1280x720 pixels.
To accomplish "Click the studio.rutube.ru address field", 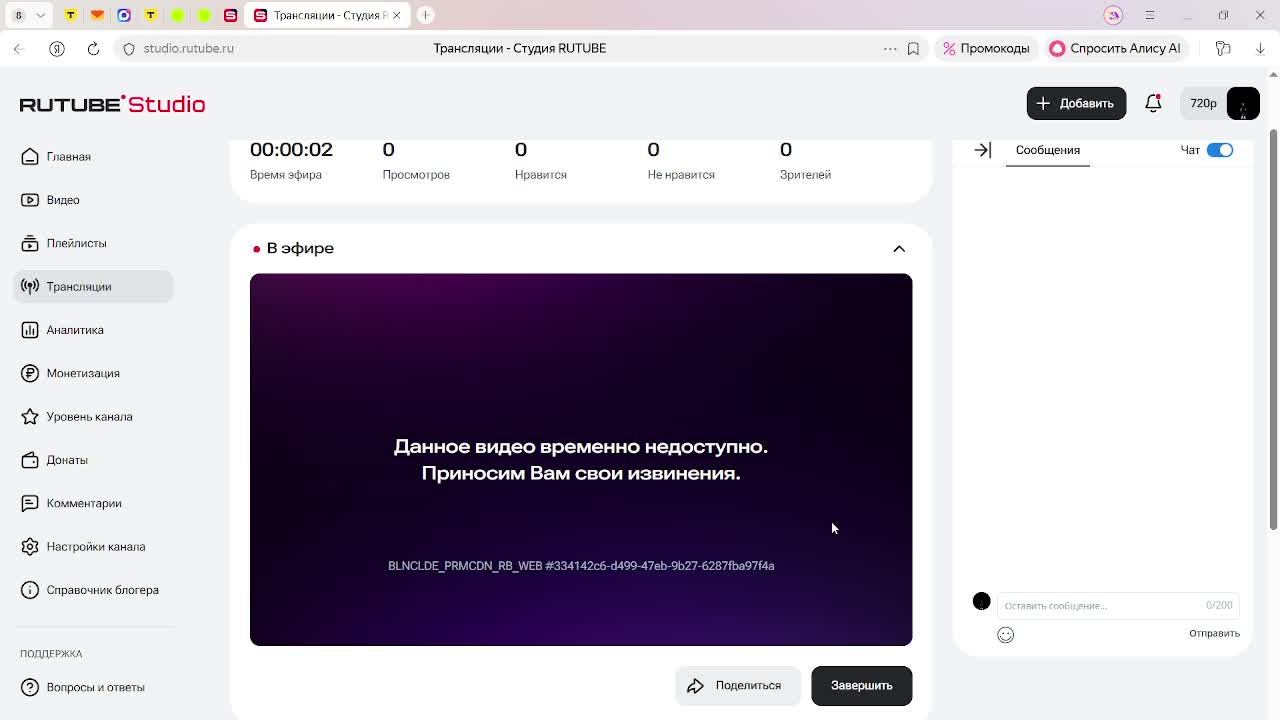I will (x=188, y=48).
